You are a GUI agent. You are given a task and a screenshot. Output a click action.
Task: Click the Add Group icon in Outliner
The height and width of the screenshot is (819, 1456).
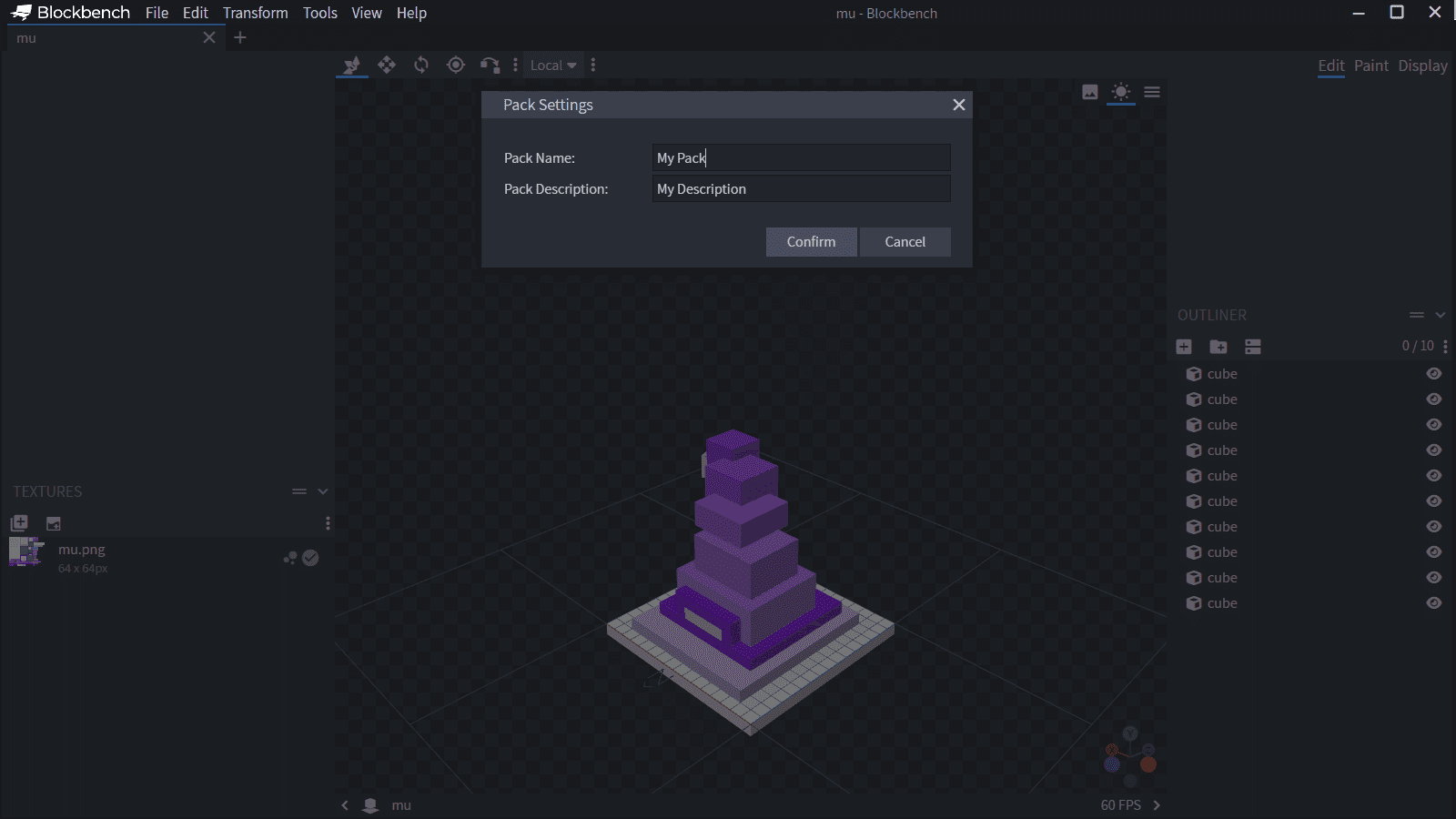coord(1218,347)
